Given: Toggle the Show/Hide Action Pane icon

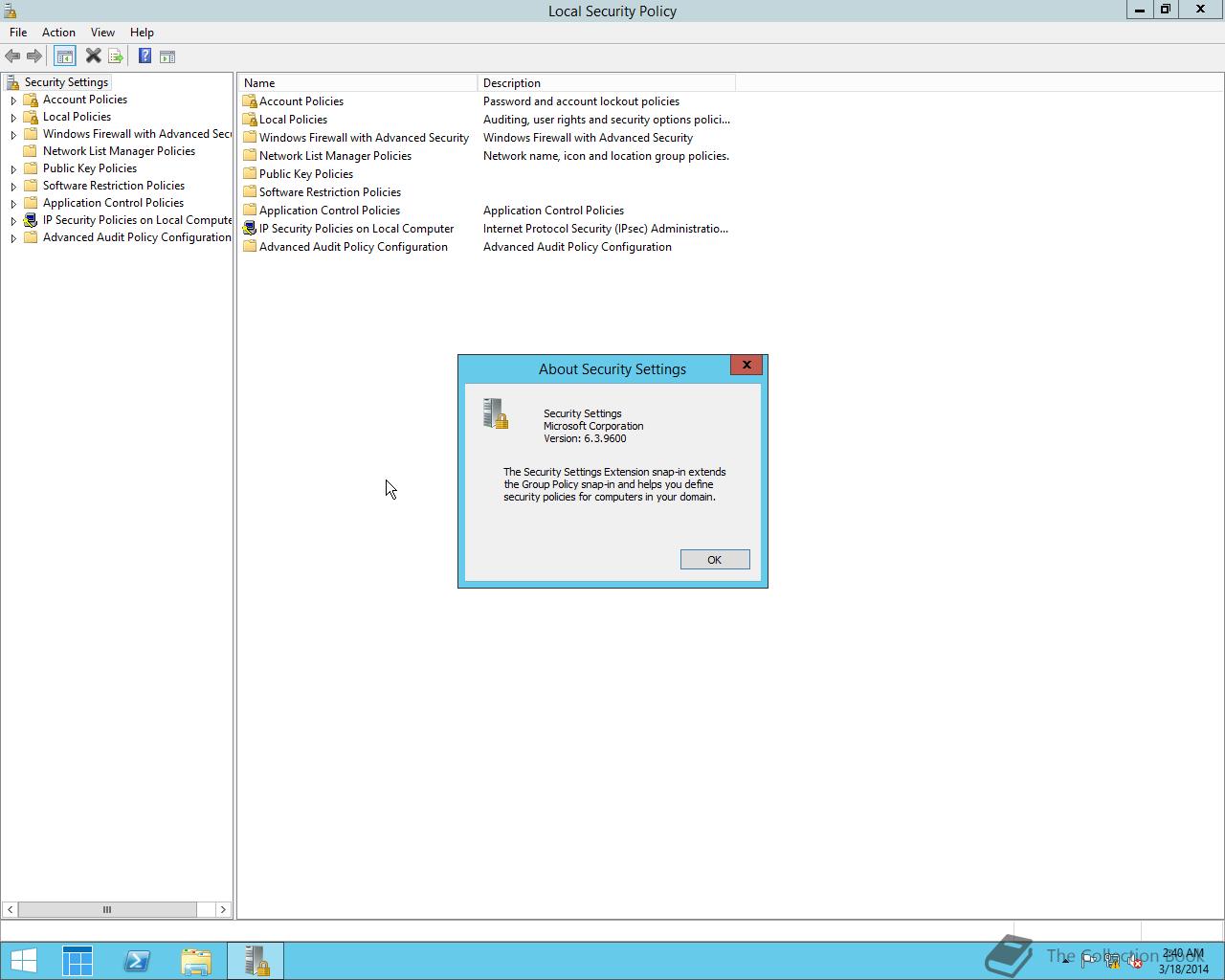Looking at the screenshot, I should click(167, 56).
